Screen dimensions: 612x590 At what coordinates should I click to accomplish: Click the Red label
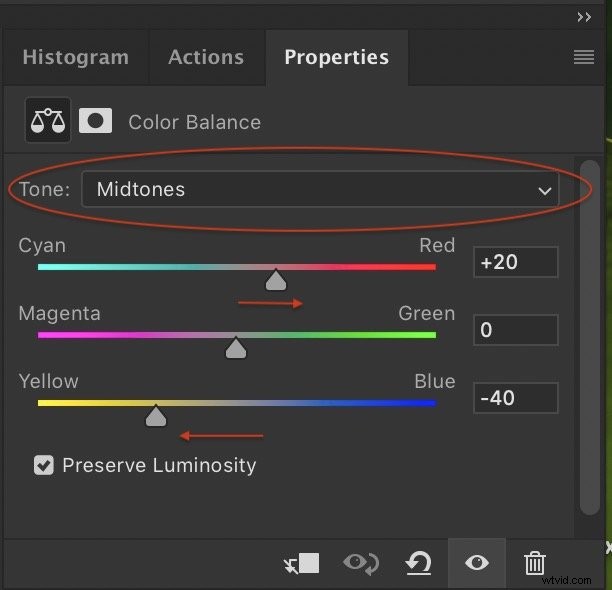[x=437, y=245]
